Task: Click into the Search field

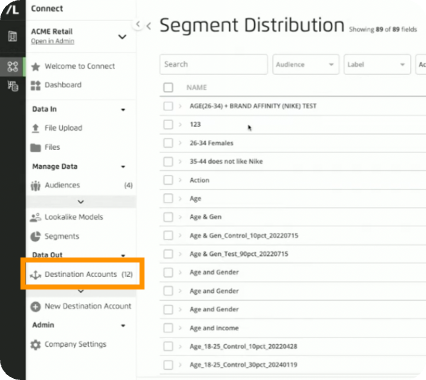Action: [213, 64]
